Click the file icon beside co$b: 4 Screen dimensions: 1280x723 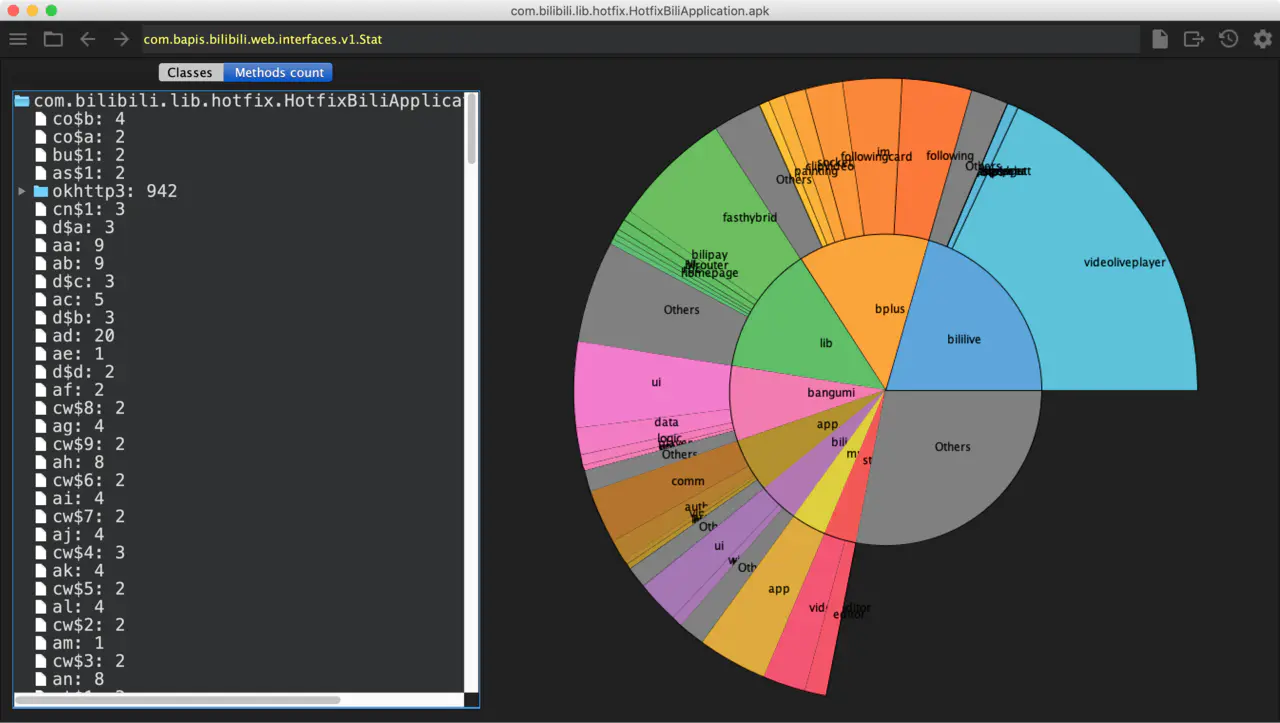click(x=41, y=119)
